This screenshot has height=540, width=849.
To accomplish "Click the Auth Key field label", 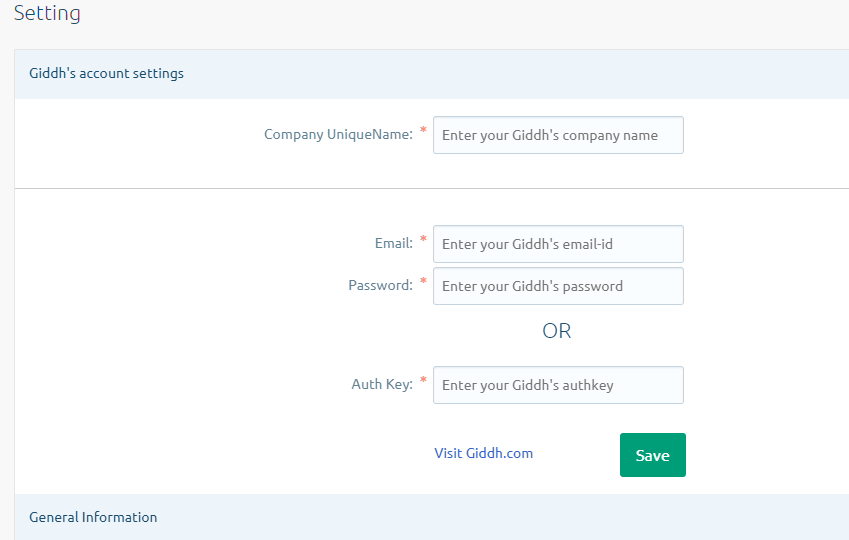I will coord(381,384).
